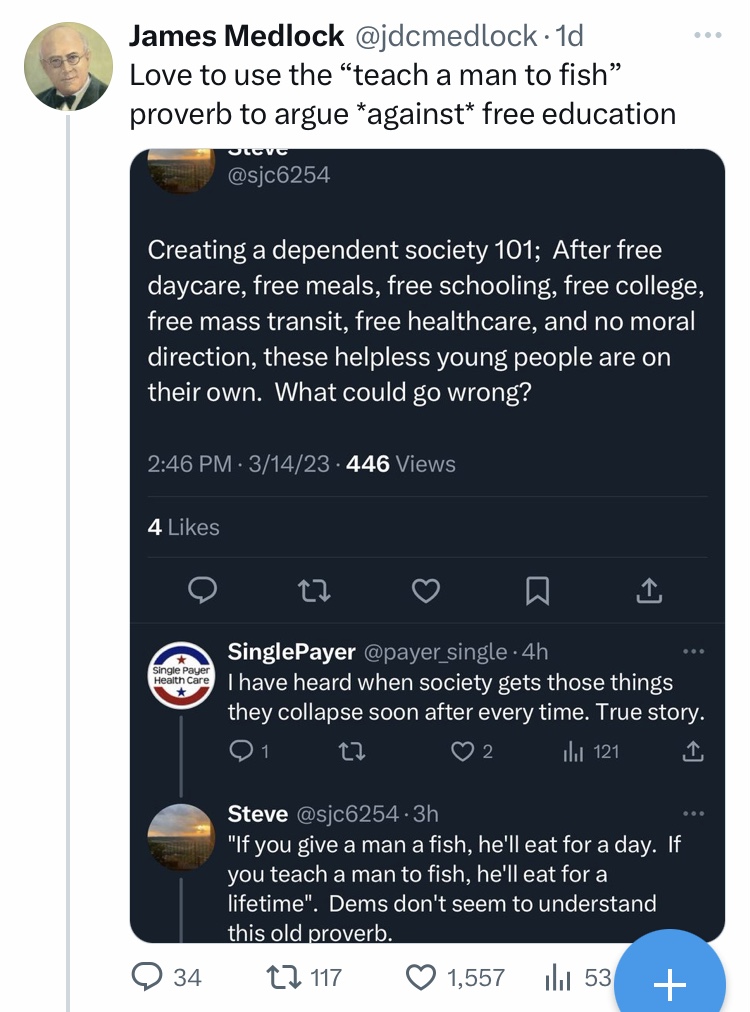View the 4 Likes list
750x1012 pixels.
click(183, 527)
